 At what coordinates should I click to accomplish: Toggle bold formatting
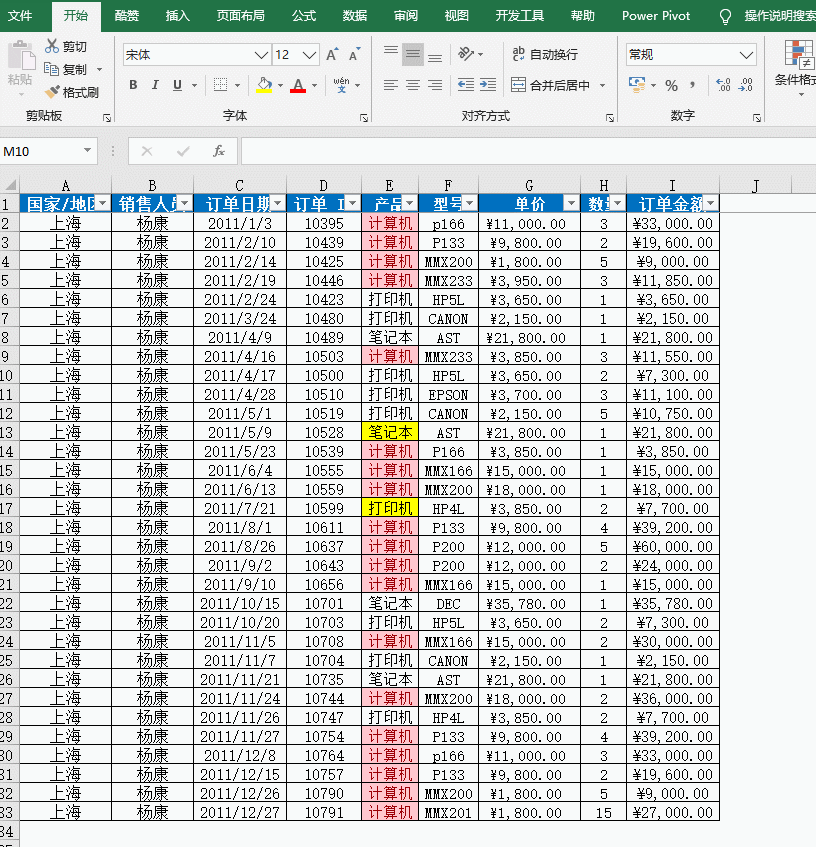pos(133,86)
